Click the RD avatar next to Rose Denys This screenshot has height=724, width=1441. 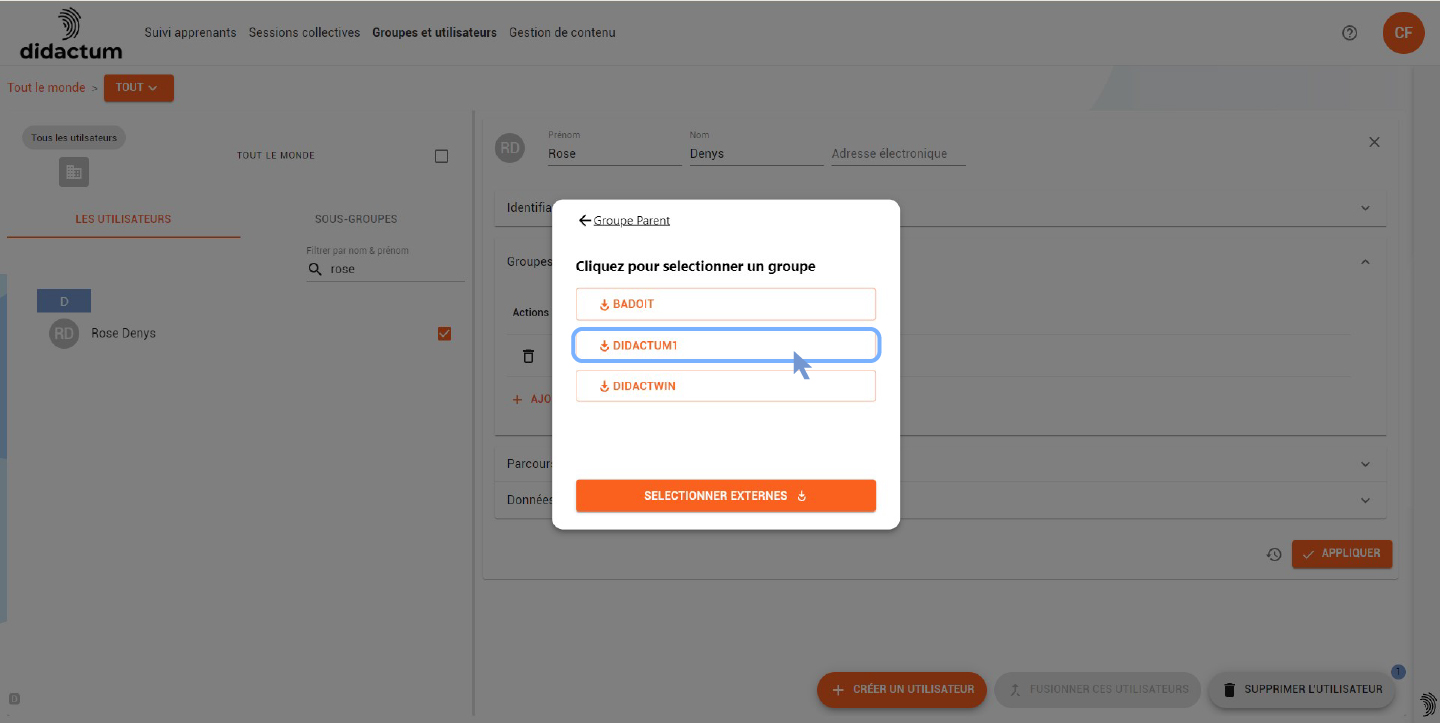64,334
